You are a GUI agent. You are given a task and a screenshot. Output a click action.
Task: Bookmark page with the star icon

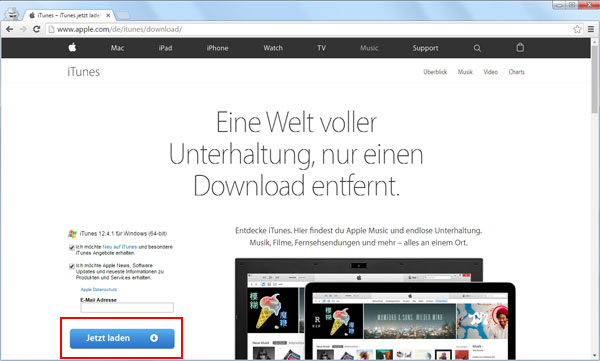(x=577, y=29)
